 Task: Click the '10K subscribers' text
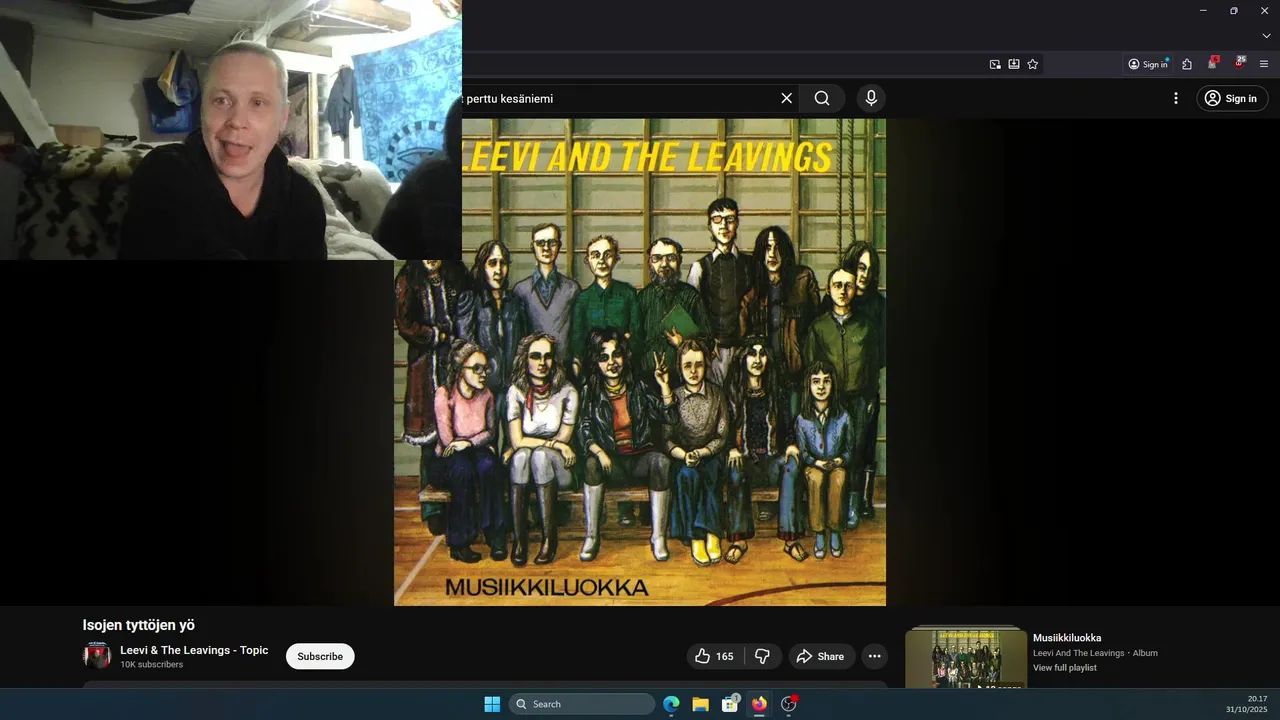tap(152, 665)
